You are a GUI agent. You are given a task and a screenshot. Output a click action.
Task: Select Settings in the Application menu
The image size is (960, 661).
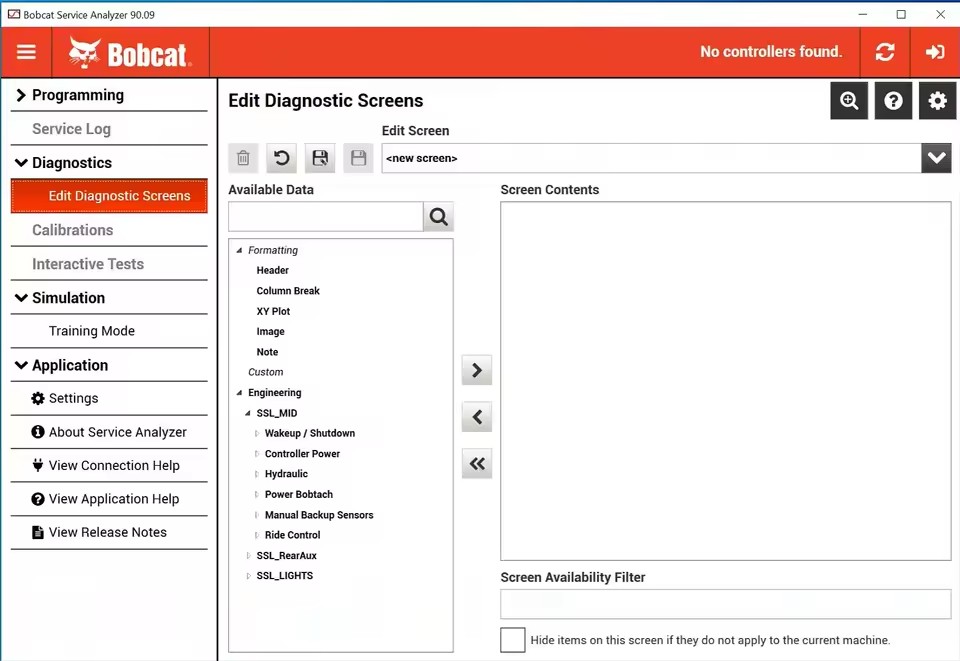click(73, 398)
